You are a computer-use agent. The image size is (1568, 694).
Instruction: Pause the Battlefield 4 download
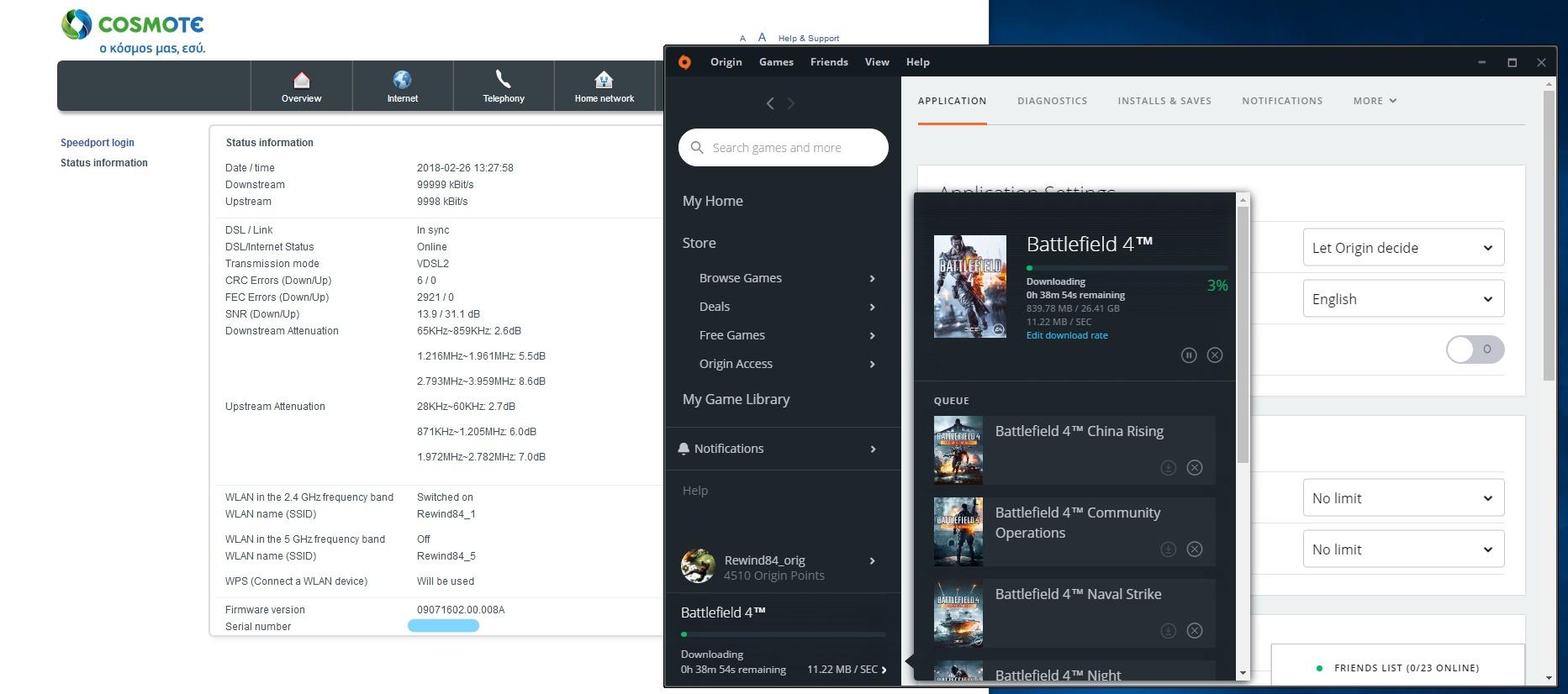coord(1189,355)
